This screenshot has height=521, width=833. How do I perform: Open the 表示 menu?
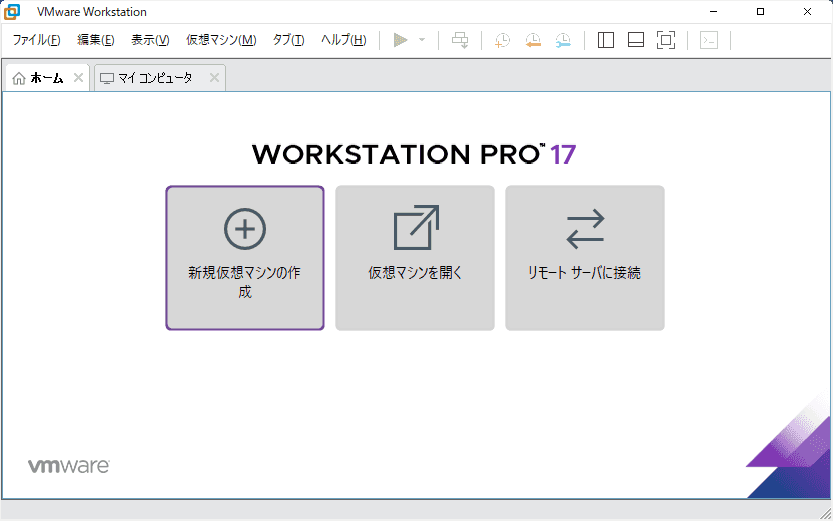pos(150,40)
